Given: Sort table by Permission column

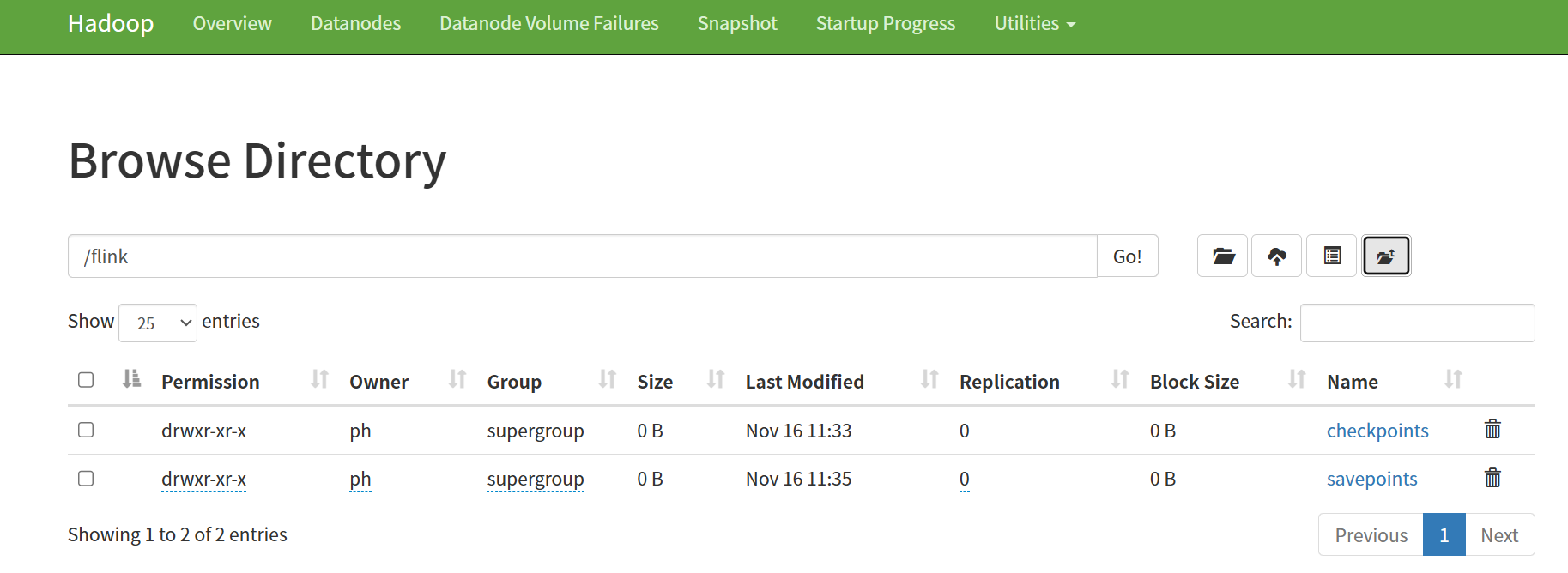Looking at the screenshot, I should [x=210, y=382].
